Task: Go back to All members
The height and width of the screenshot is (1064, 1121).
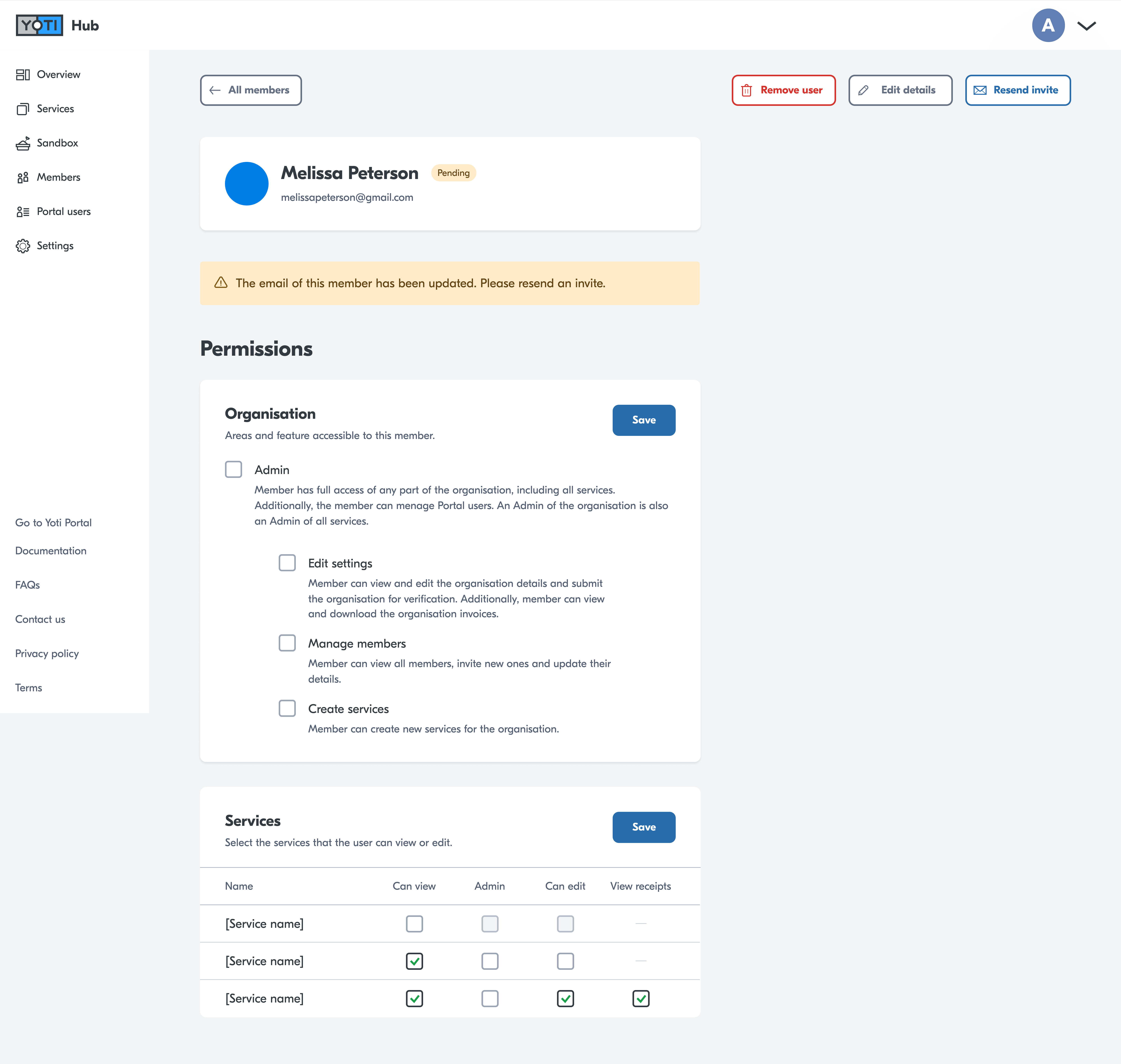Action: tap(251, 90)
